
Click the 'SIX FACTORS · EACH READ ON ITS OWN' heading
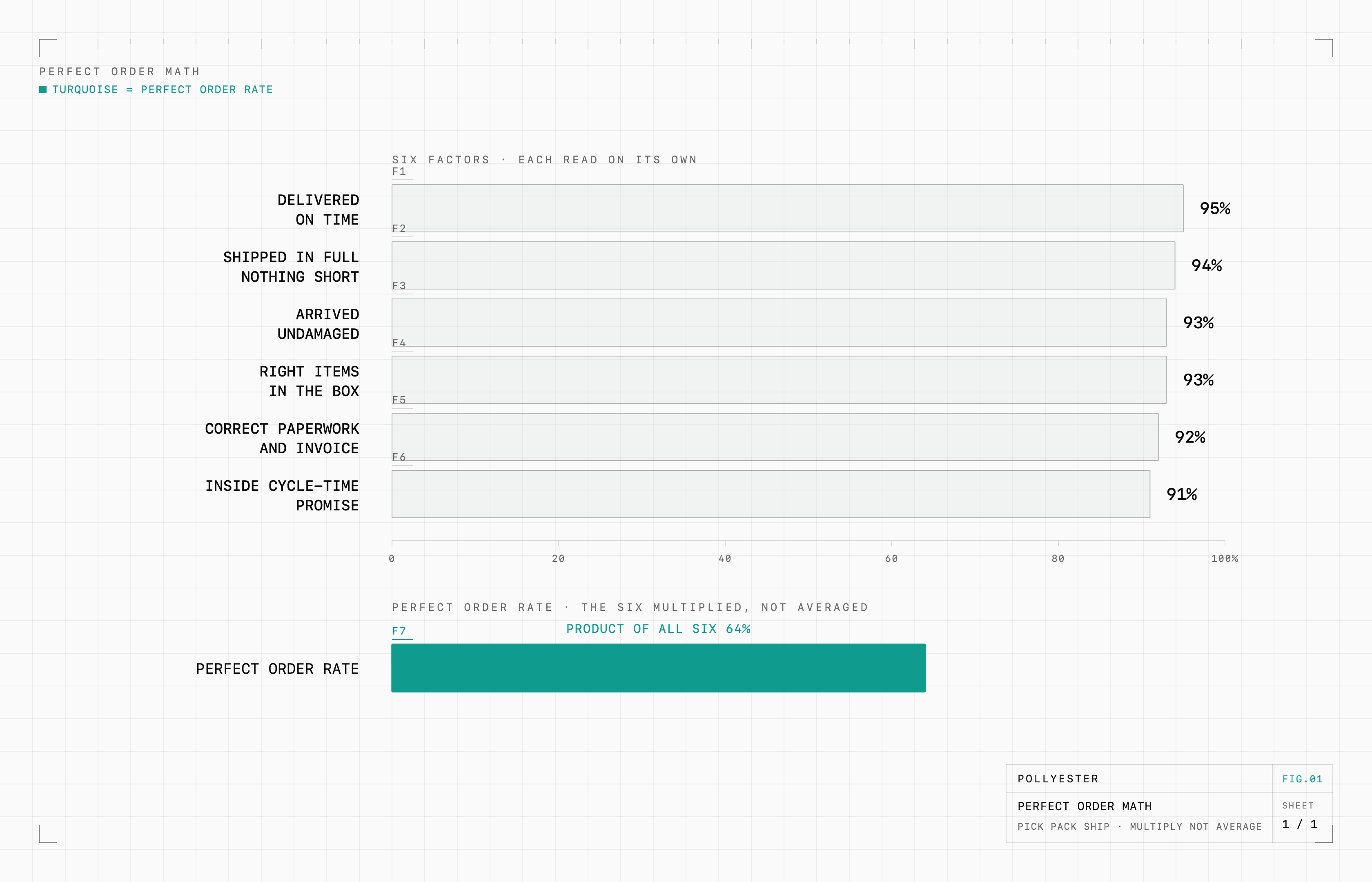[545, 160]
